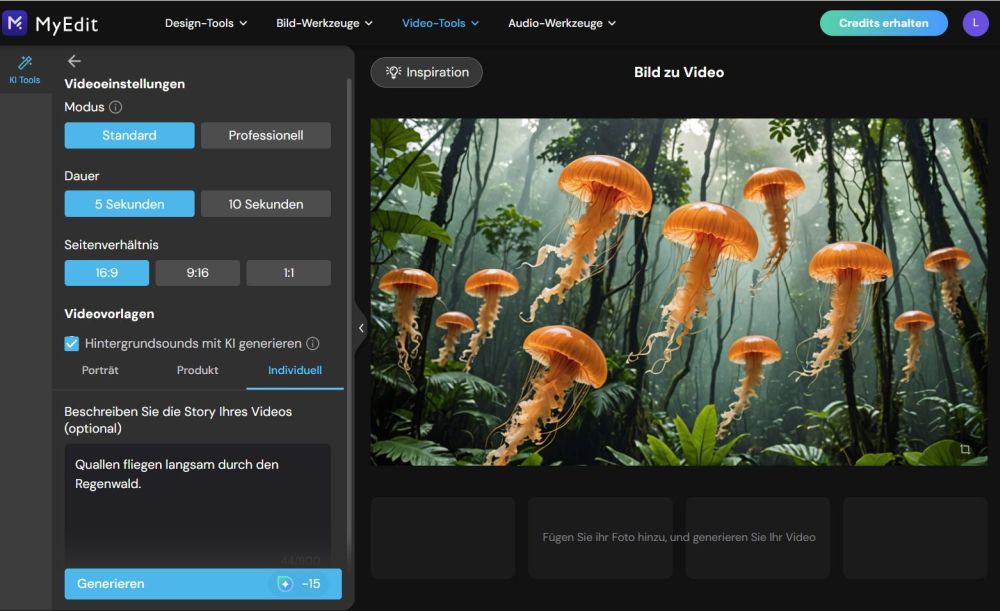Open the Inspiration button
Screen dimensions: 1000x611
click(427, 73)
